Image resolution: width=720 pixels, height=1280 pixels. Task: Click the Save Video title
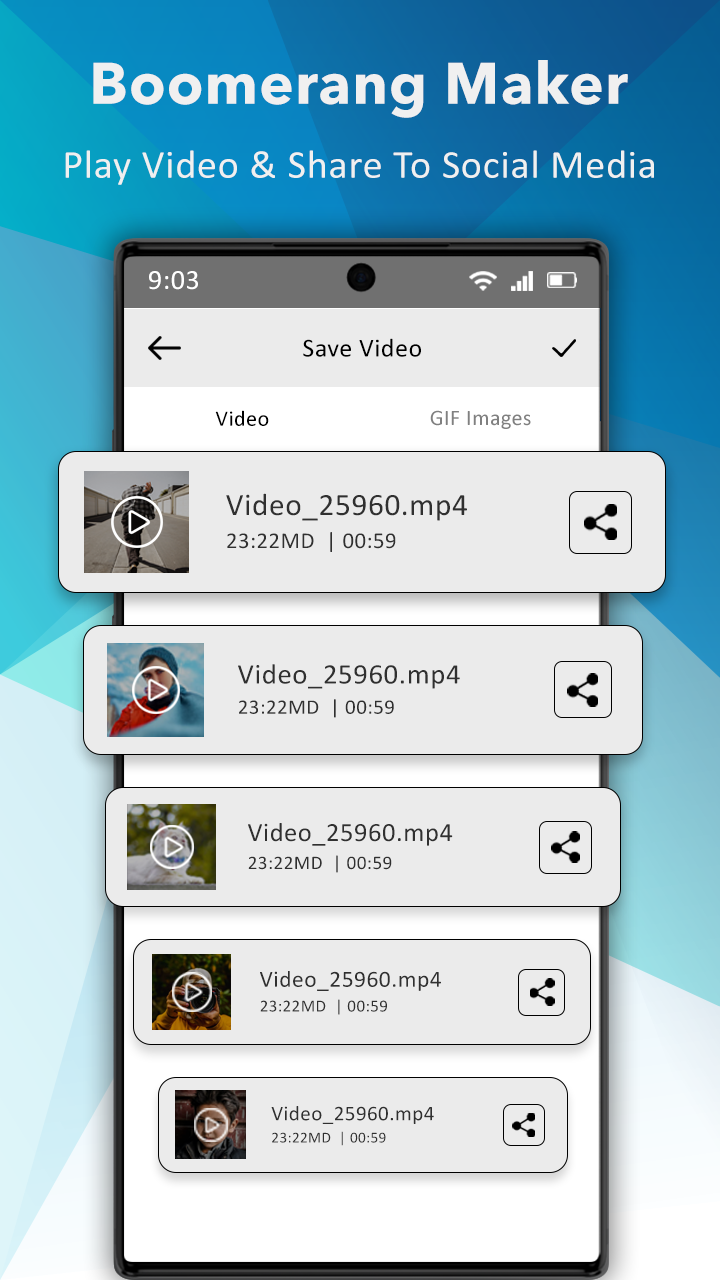(362, 349)
